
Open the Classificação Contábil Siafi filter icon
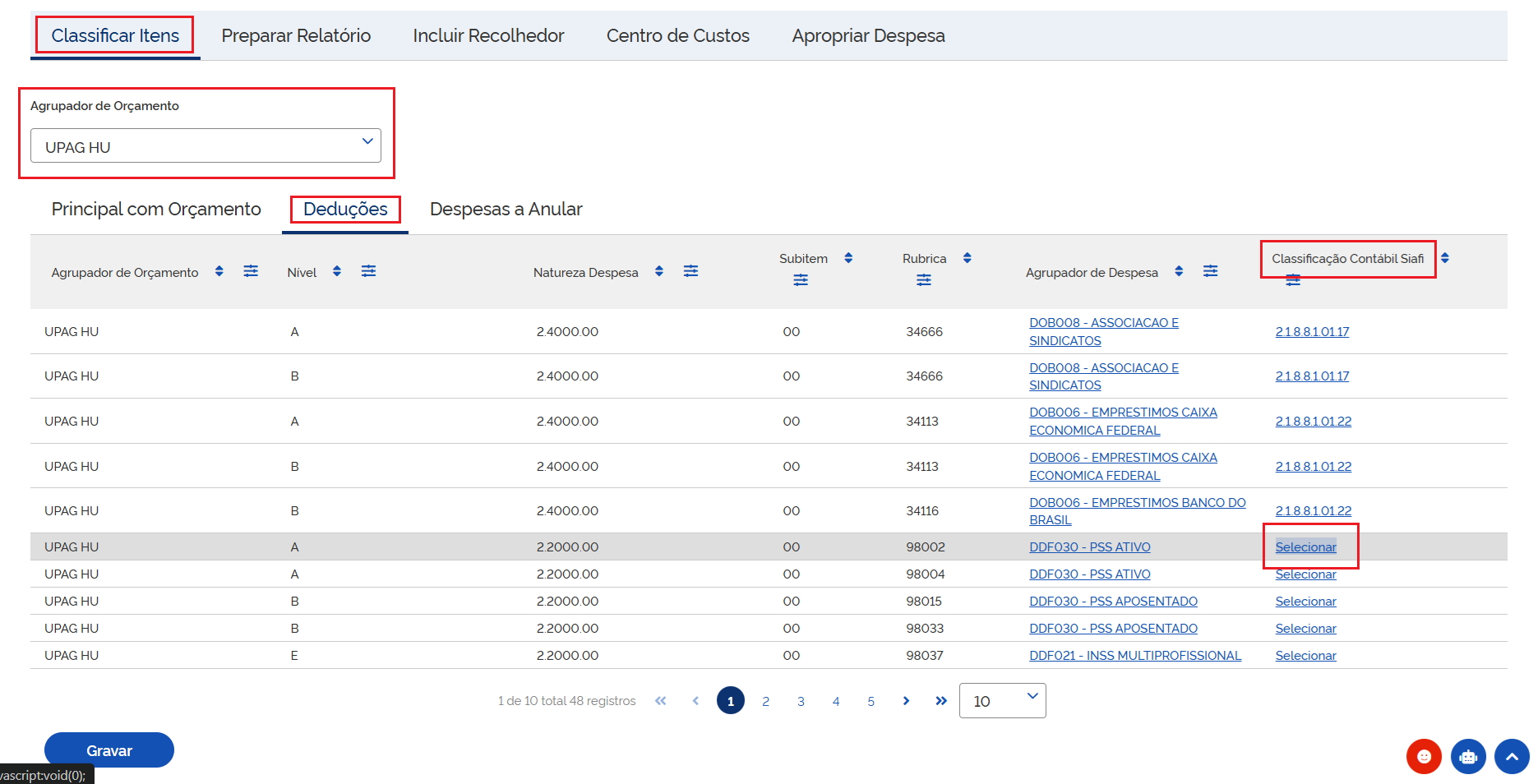[x=1294, y=279]
